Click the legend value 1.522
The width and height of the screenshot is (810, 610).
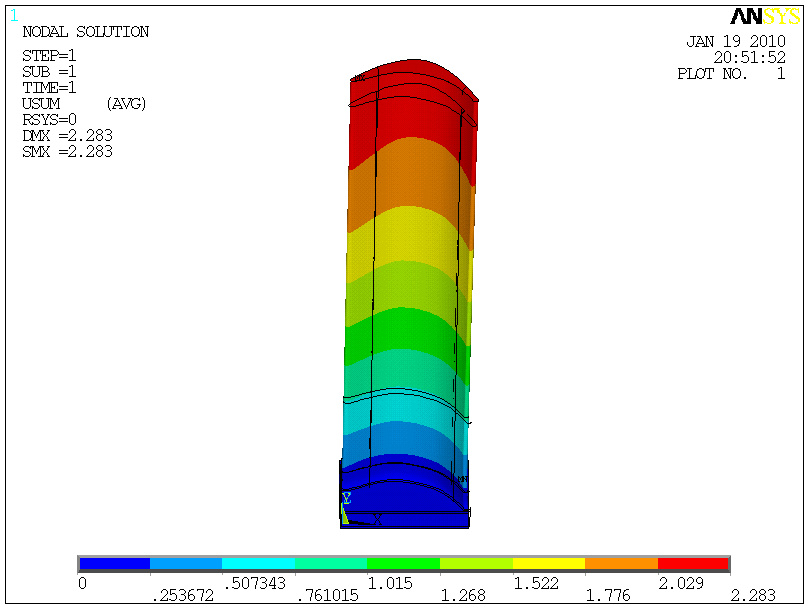[x=536, y=584]
